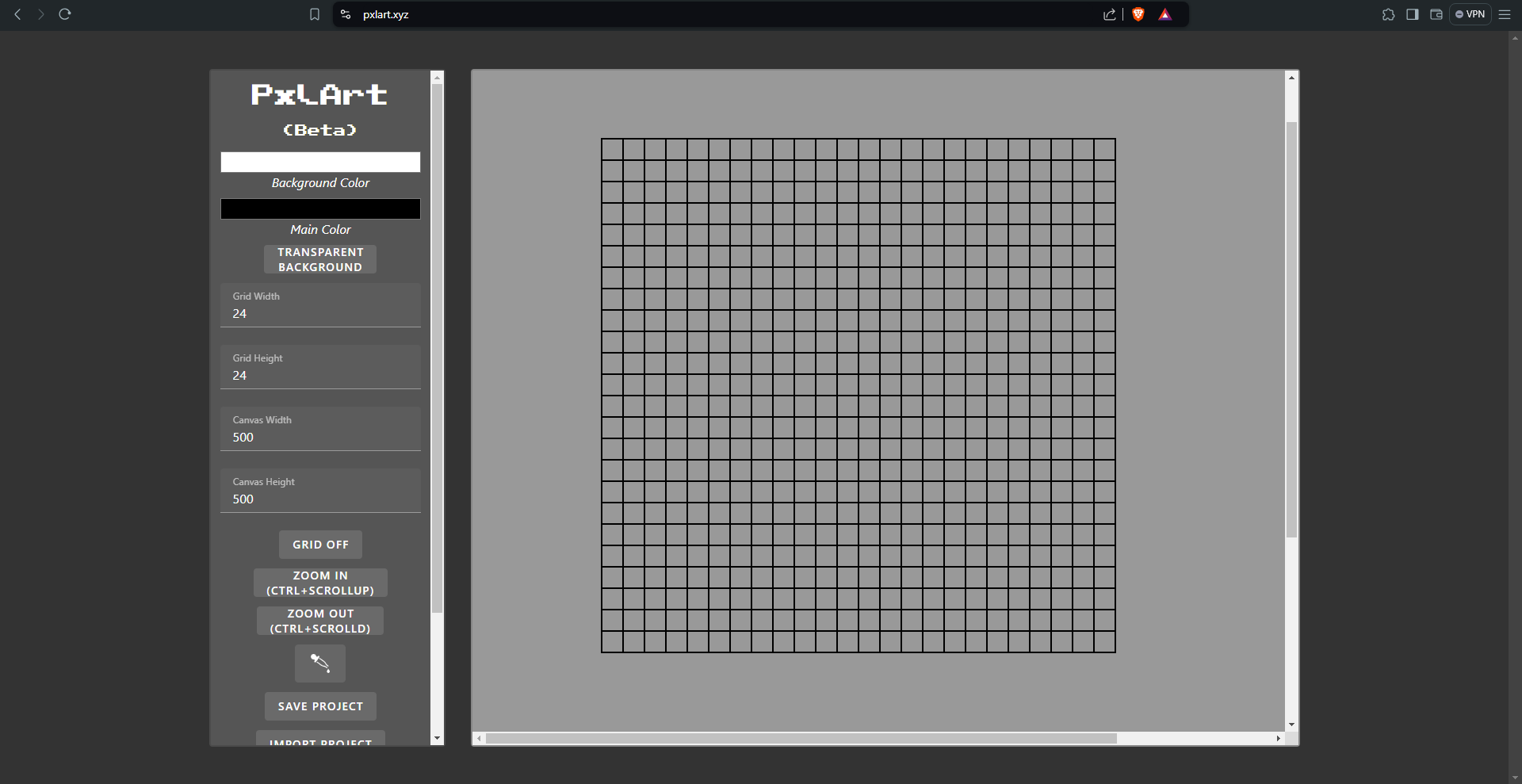Click the Brave Rewards triangle icon
Viewport: 1522px width, 784px height.
click(x=1164, y=14)
